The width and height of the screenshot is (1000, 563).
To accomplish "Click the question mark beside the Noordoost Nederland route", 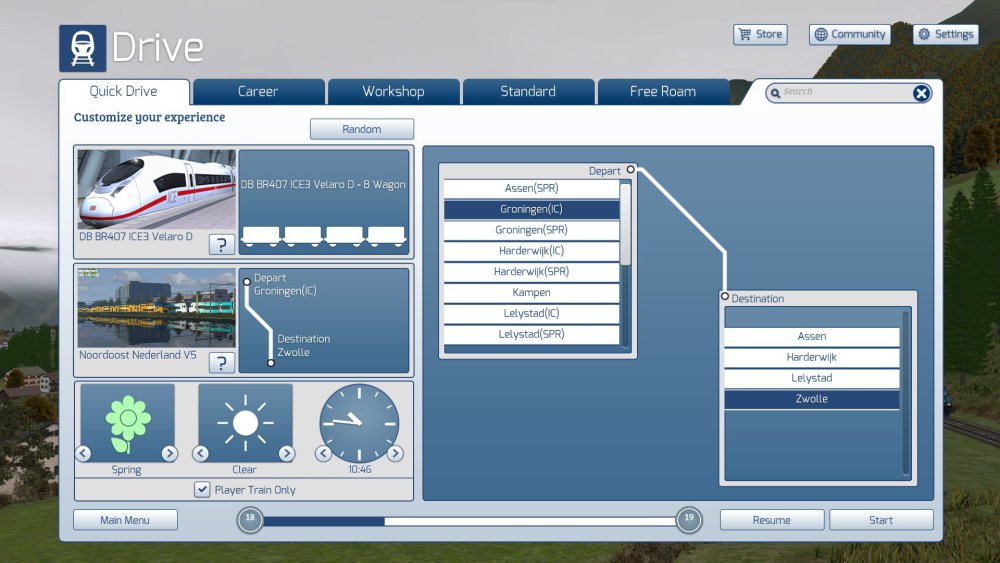I will point(222,362).
